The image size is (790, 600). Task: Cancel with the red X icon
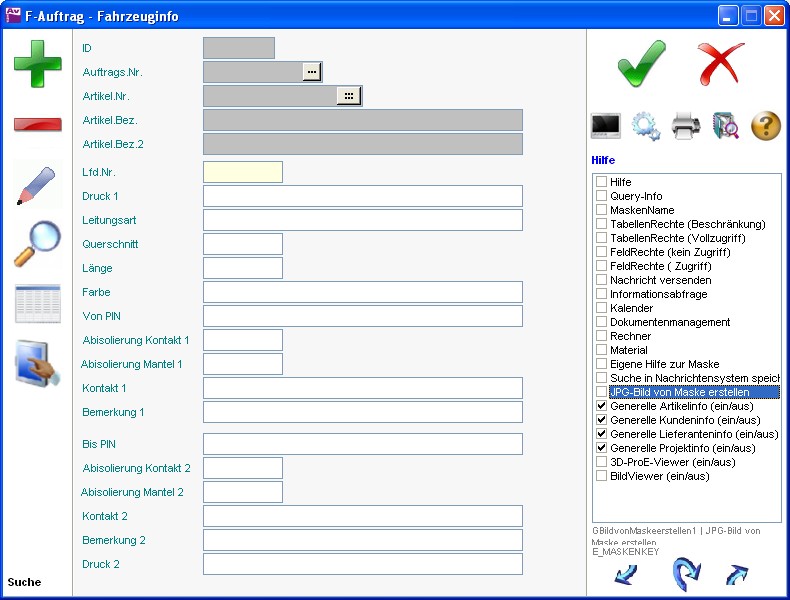(x=720, y=63)
